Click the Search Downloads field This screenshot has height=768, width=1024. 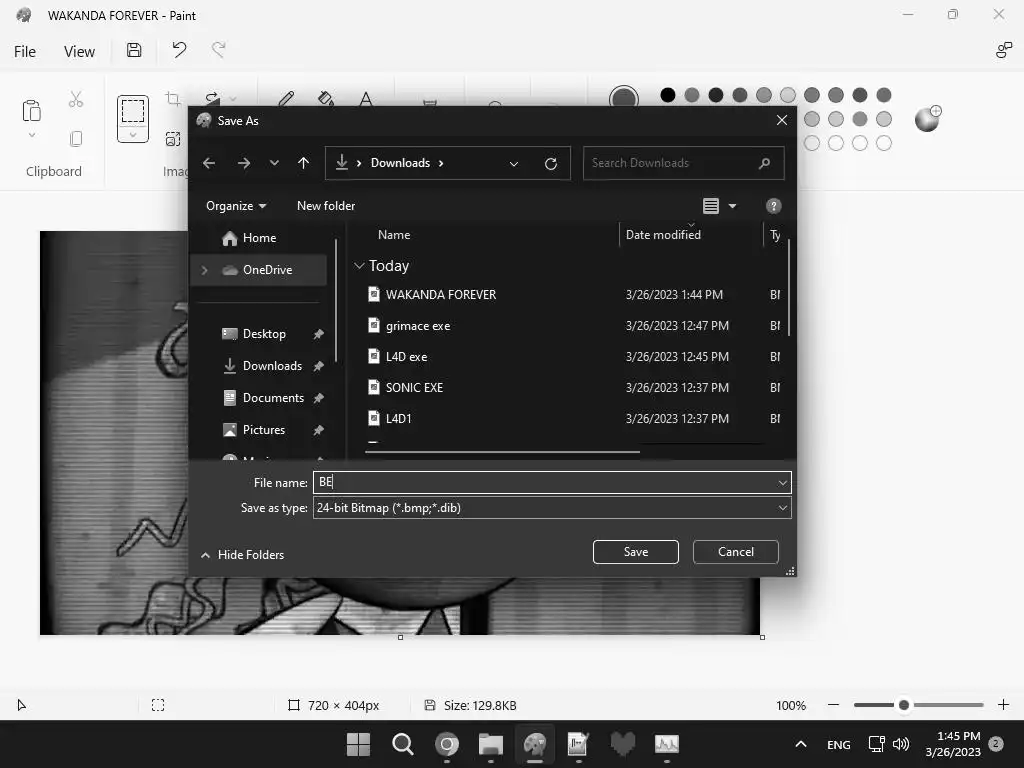(x=683, y=163)
